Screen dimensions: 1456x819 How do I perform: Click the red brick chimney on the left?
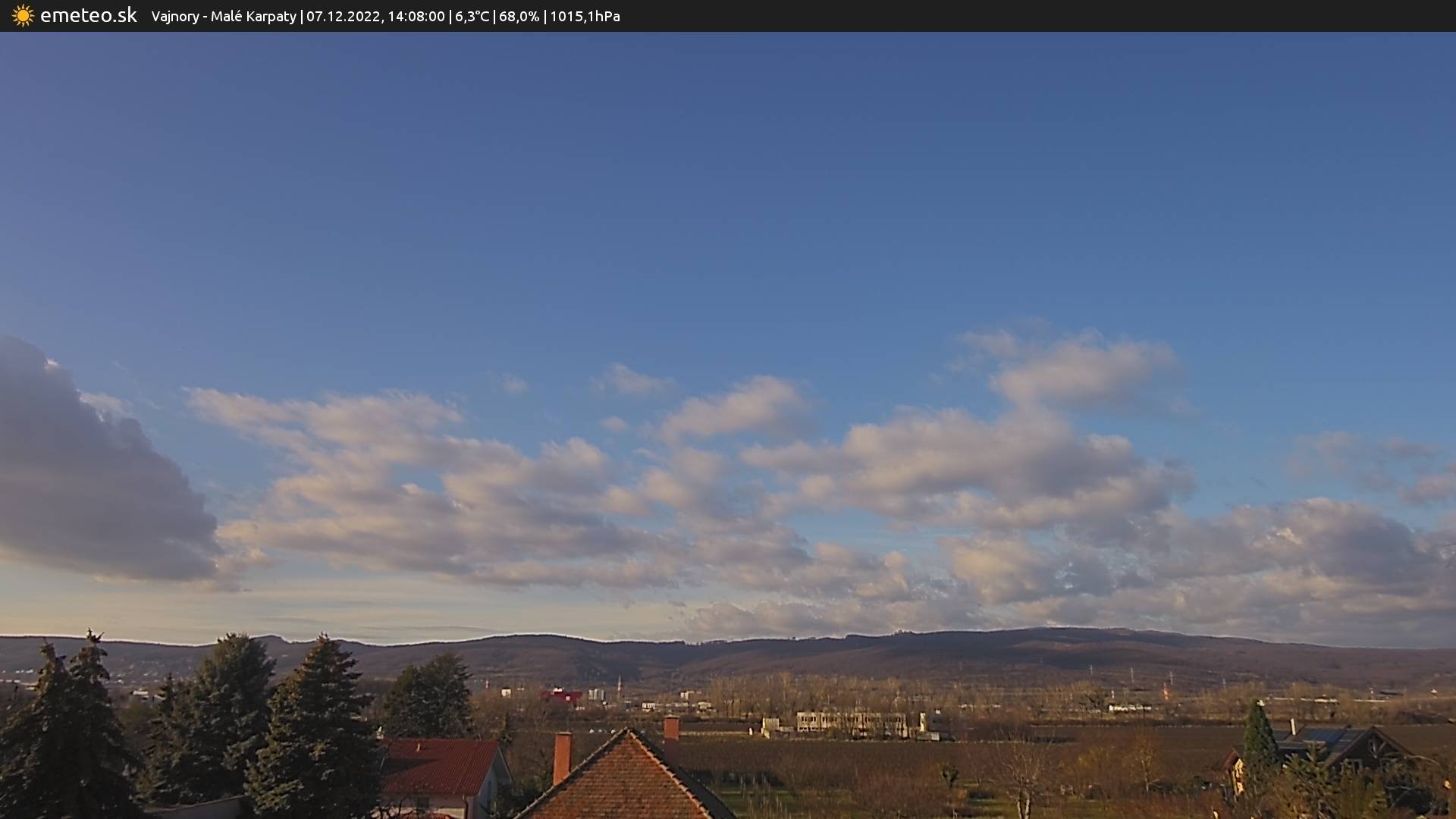[x=562, y=757]
